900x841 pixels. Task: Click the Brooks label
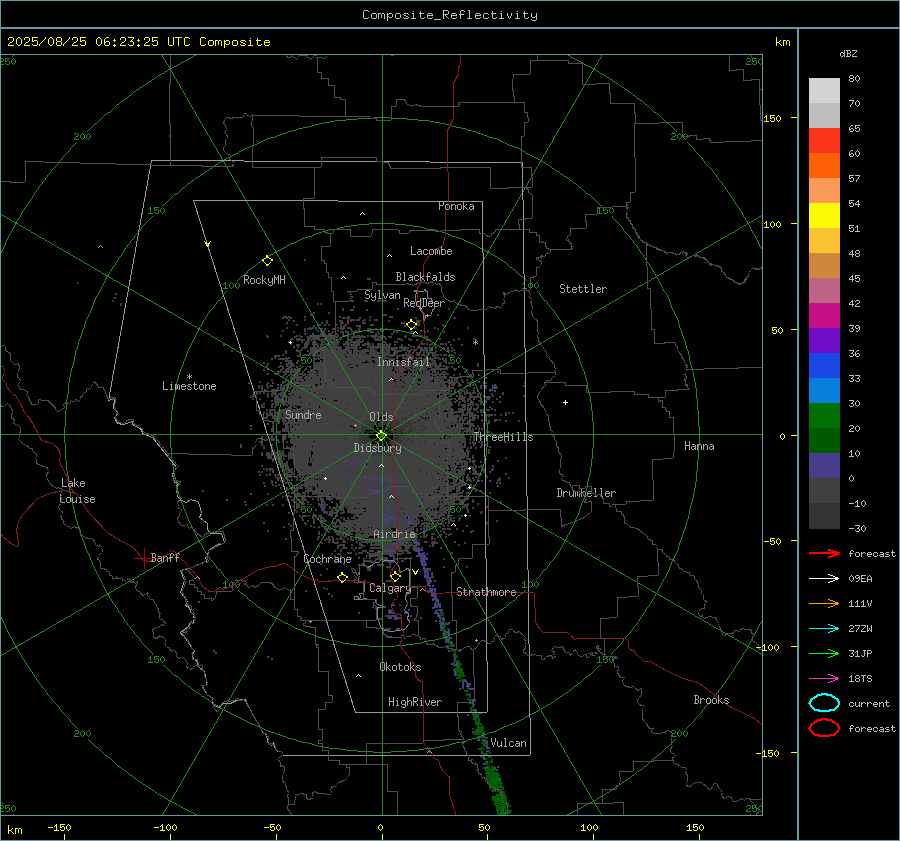711,700
